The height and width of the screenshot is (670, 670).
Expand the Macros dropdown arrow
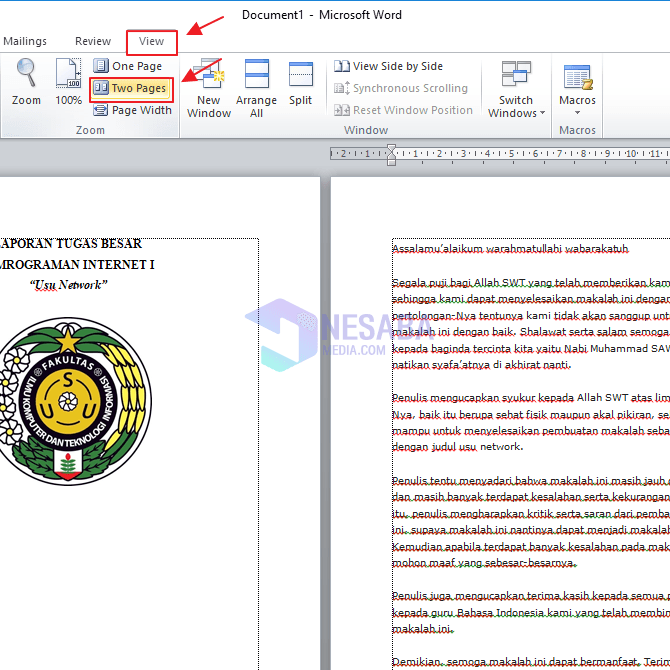[x=577, y=113]
